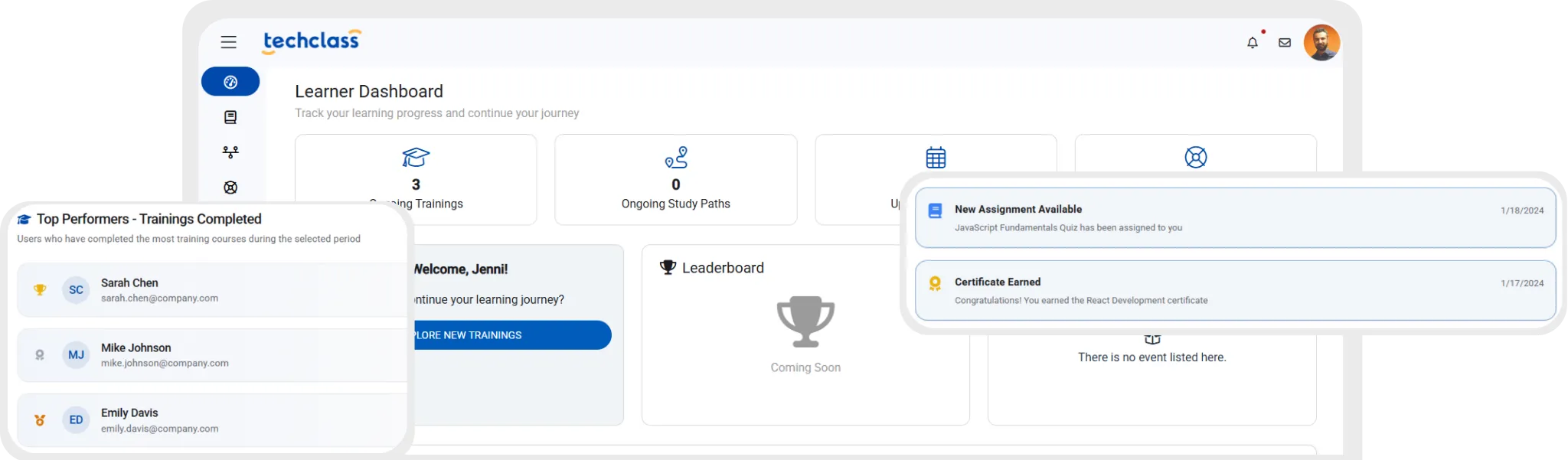
Task: Click 'There is no event listed here.' text
Action: [1152, 357]
